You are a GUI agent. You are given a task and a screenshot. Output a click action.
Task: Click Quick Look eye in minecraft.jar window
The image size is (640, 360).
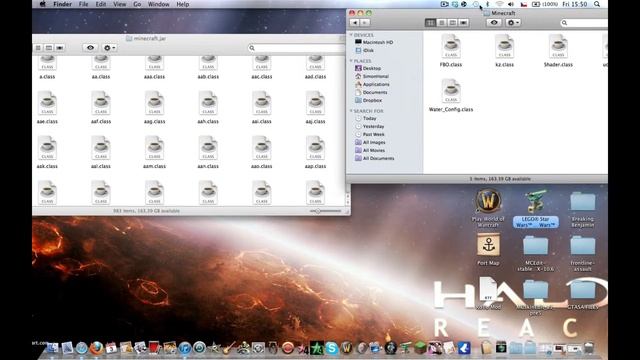click(x=90, y=48)
